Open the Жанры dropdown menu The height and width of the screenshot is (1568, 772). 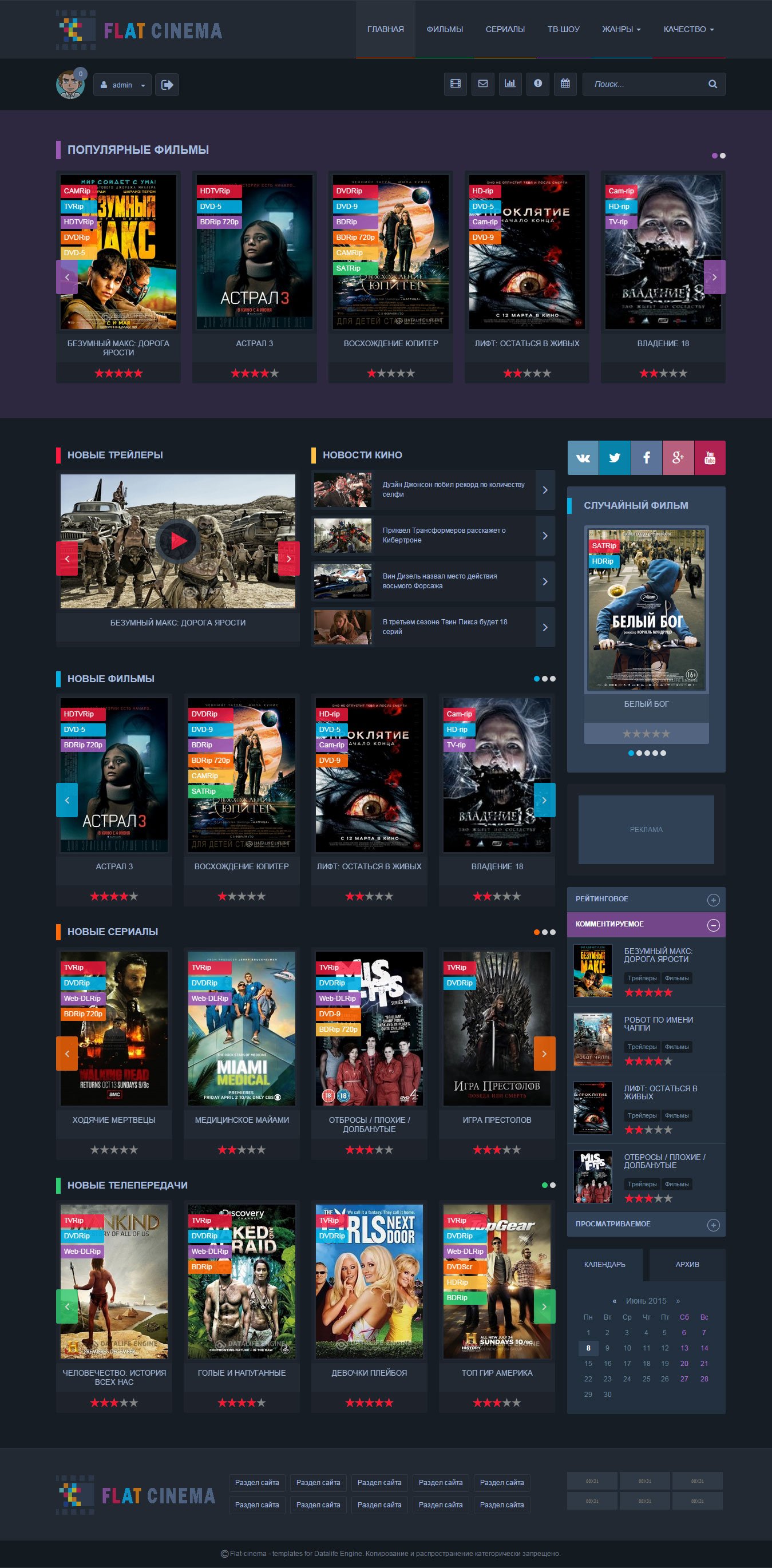621,29
